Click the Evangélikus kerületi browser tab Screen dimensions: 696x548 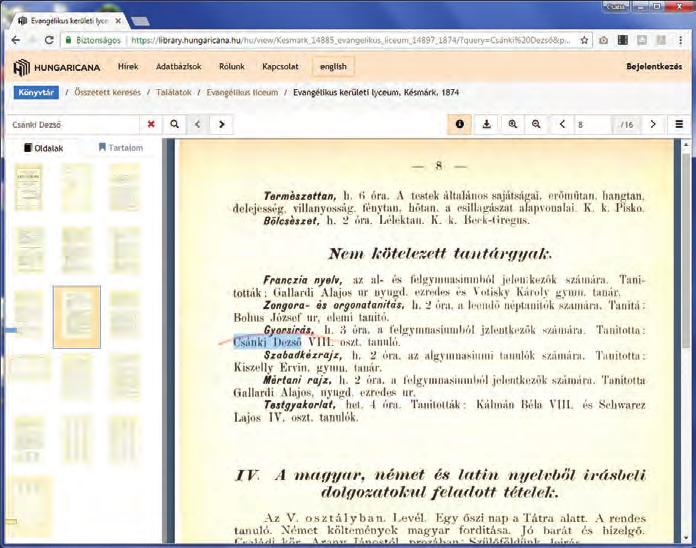coord(69,21)
